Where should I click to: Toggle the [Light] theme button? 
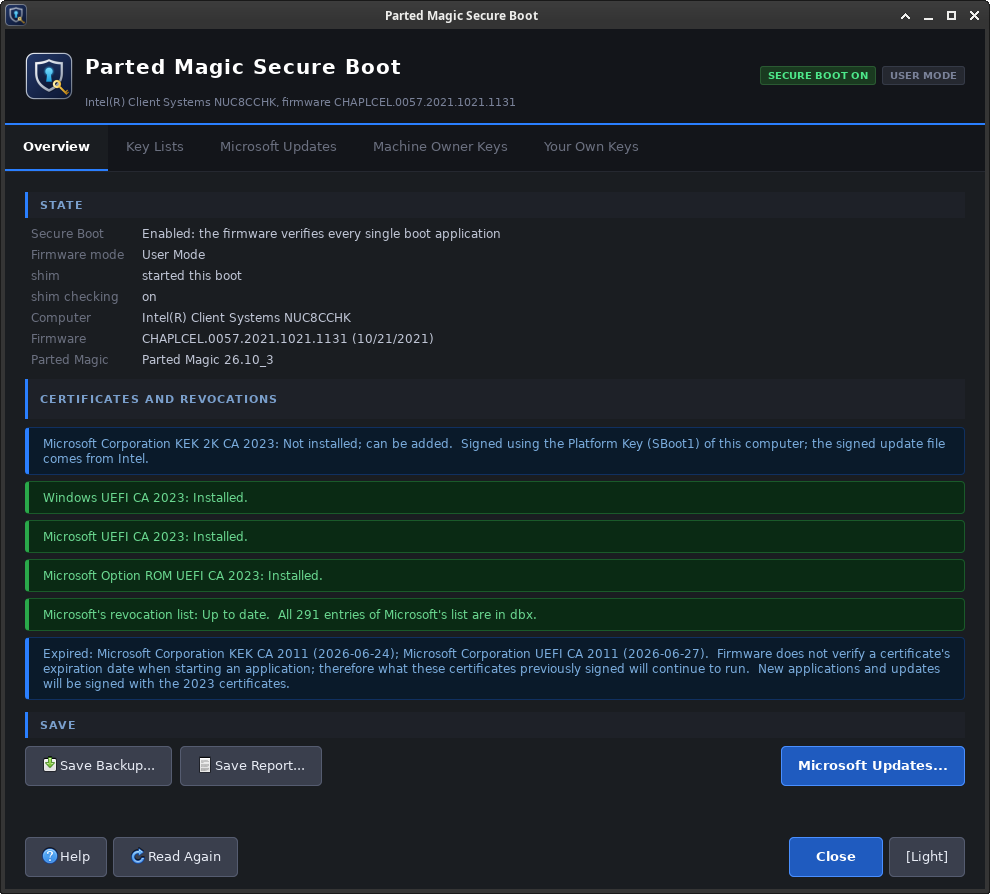point(927,857)
